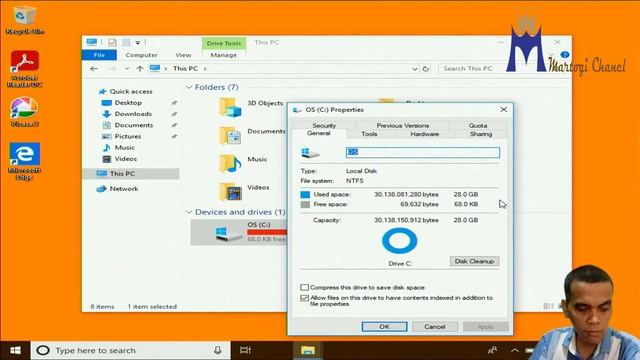
Task: Open the Manage ribbon tab
Action: 224,55
